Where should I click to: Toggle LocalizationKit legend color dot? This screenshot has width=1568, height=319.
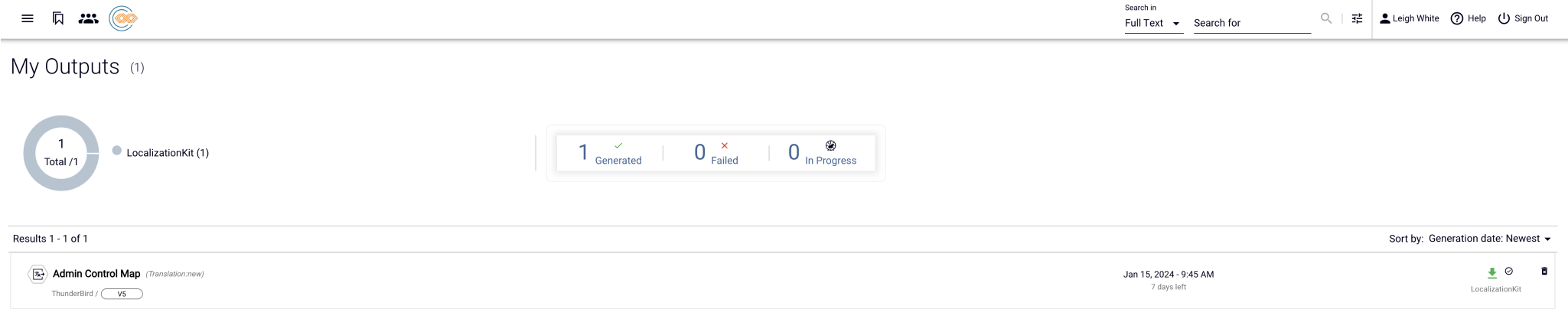click(117, 151)
